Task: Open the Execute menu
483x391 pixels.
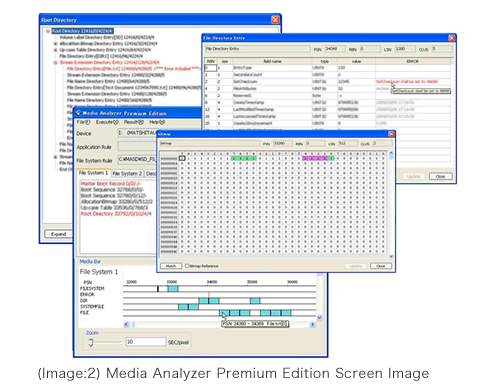Action: click(x=107, y=122)
